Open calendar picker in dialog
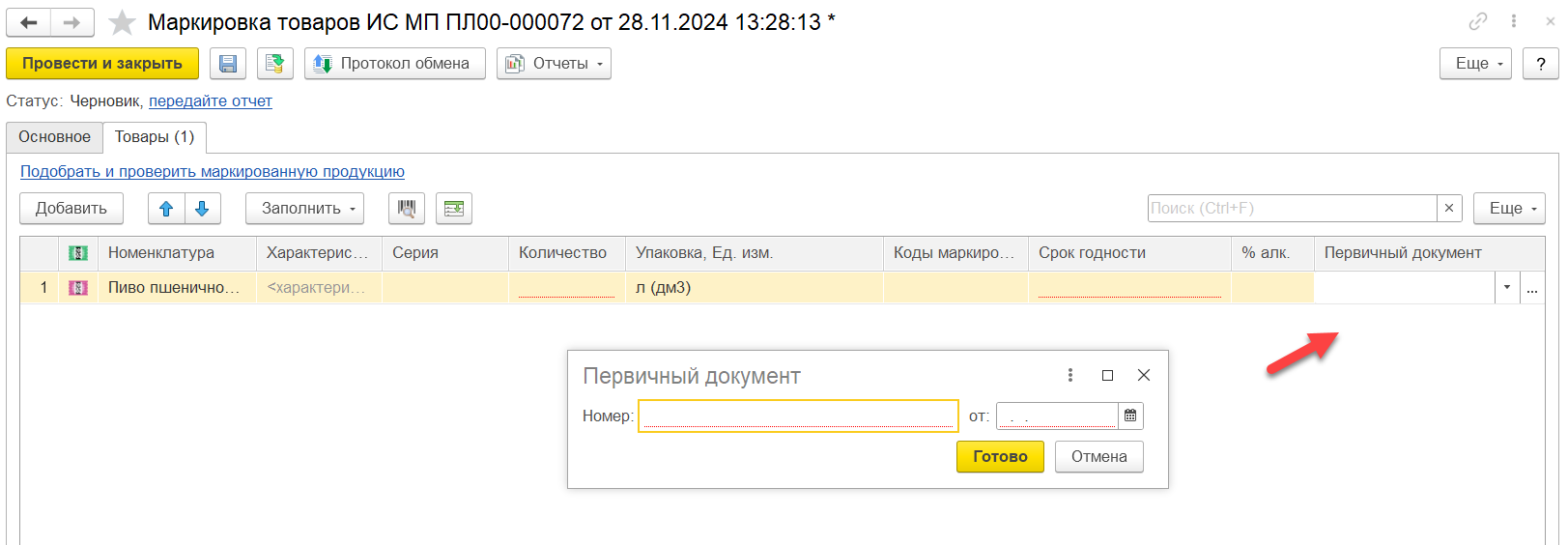This screenshot has height=545, width=1568. point(1130,416)
